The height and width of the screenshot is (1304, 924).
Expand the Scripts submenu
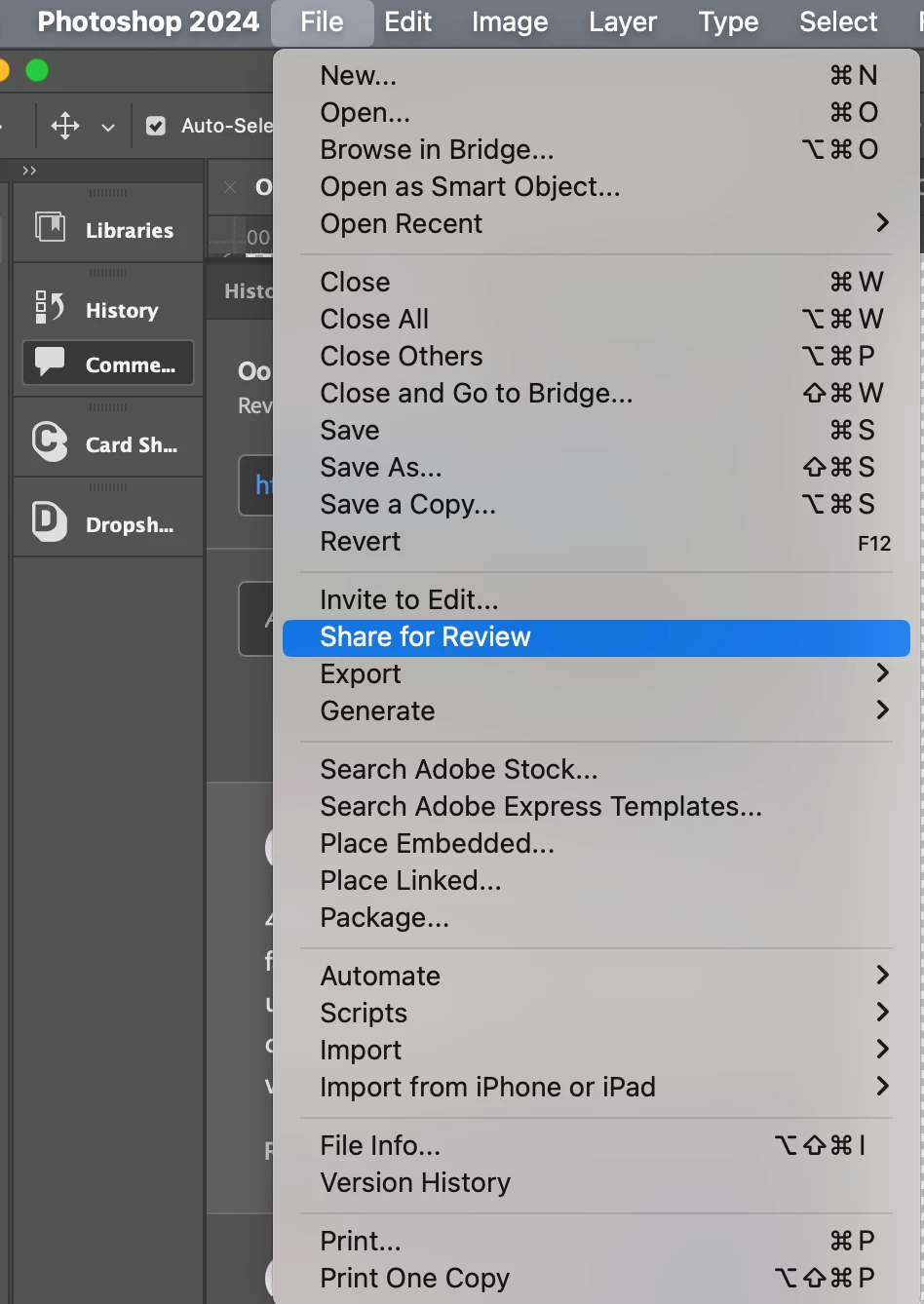(x=596, y=1013)
